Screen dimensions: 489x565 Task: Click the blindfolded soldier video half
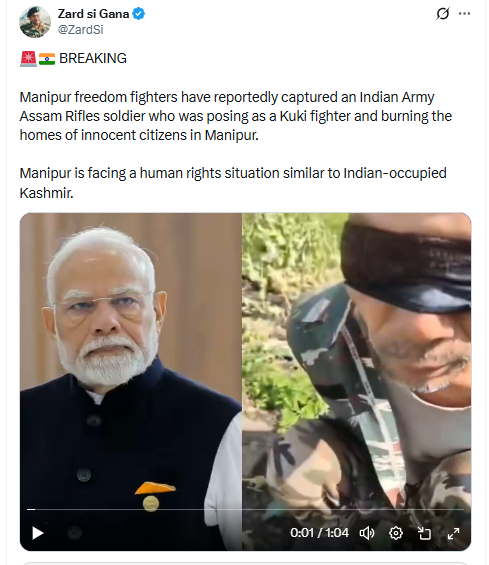tap(356, 360)
